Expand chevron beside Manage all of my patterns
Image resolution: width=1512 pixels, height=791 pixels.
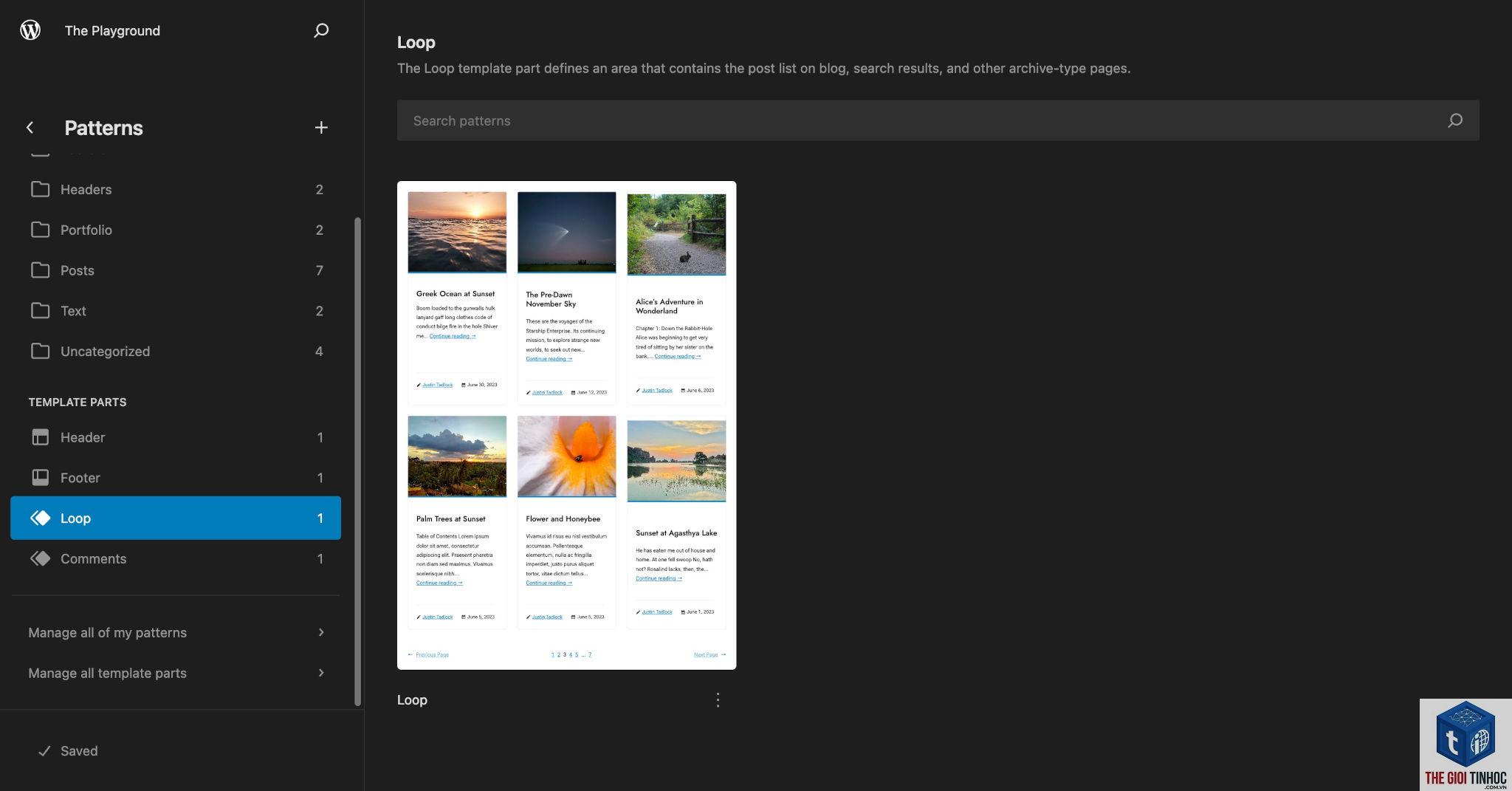coord(321,632)
